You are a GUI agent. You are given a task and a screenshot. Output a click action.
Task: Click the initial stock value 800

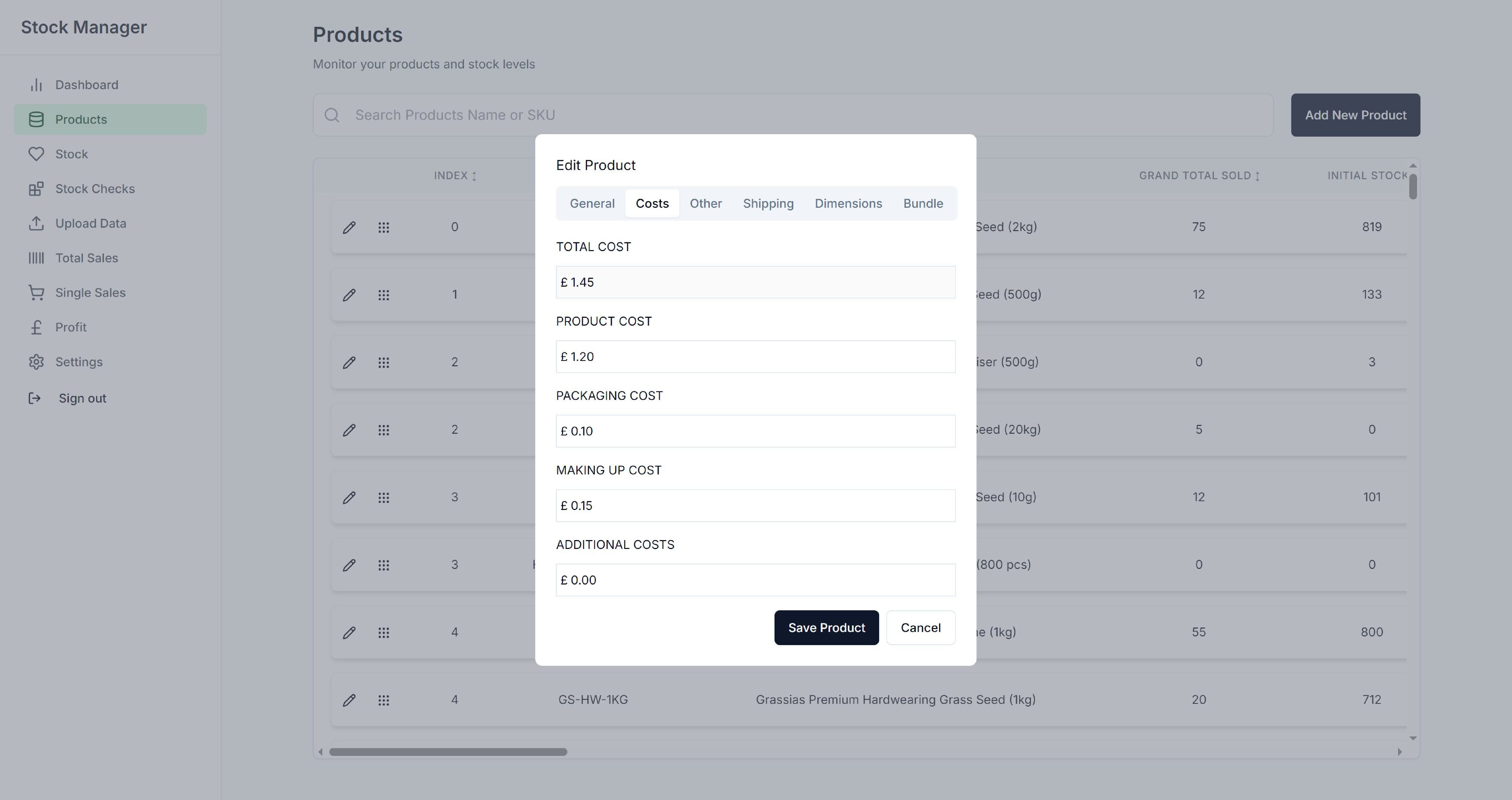point(1372,632)
